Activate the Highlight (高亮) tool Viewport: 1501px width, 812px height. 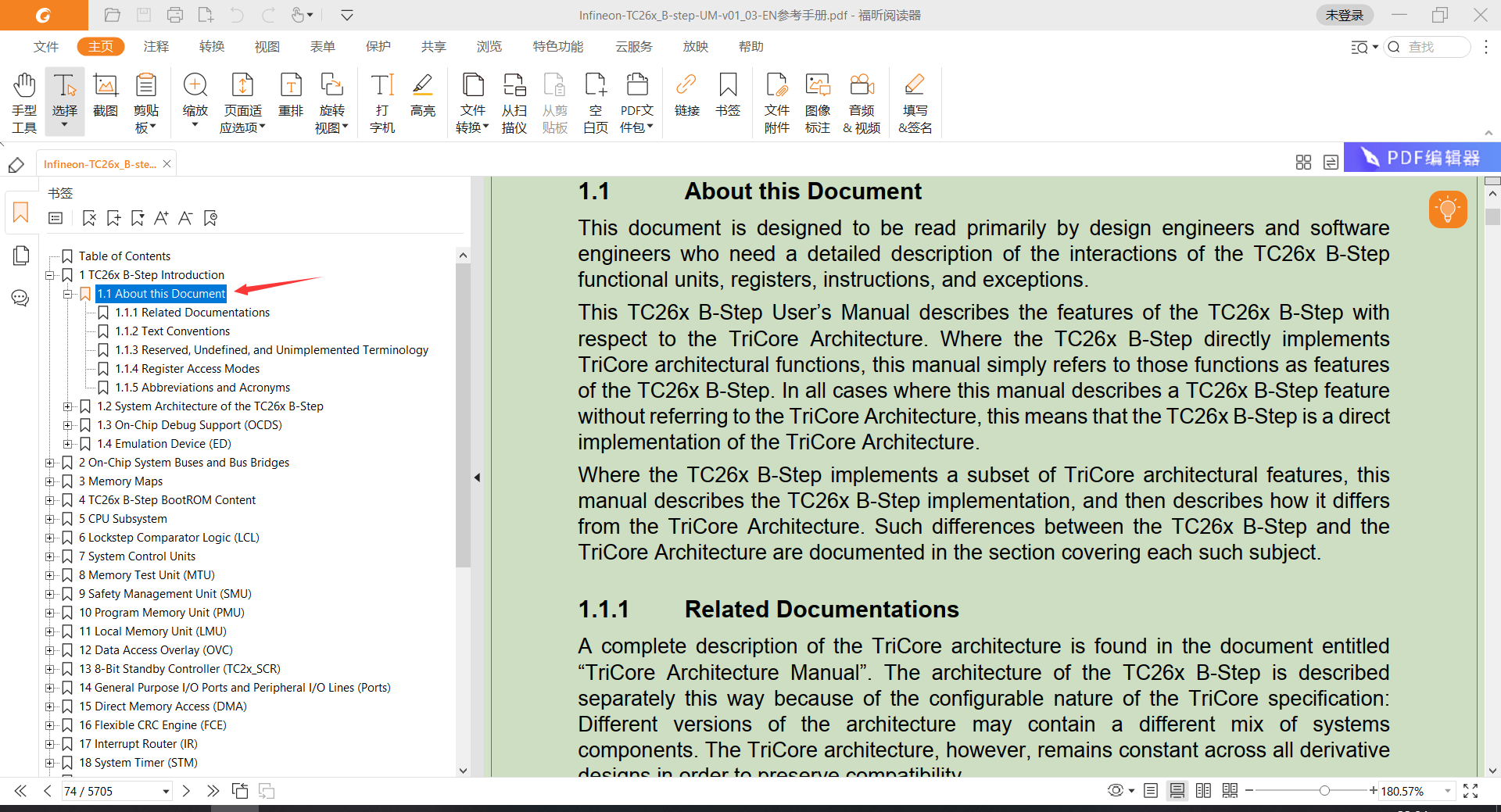pos(423,95)
